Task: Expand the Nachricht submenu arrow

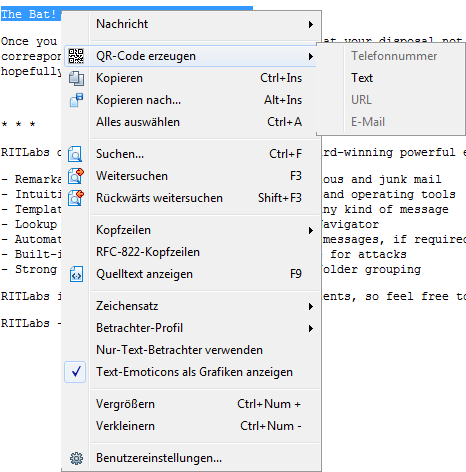Action: tap(311, 24)
